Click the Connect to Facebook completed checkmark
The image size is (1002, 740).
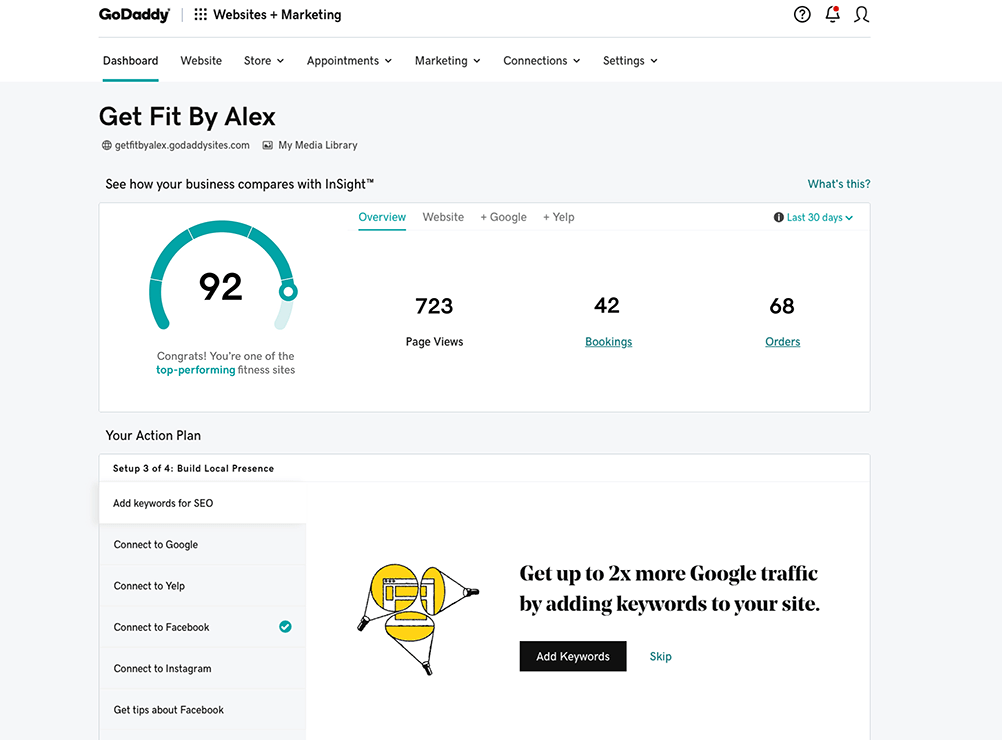coord(285,627)
